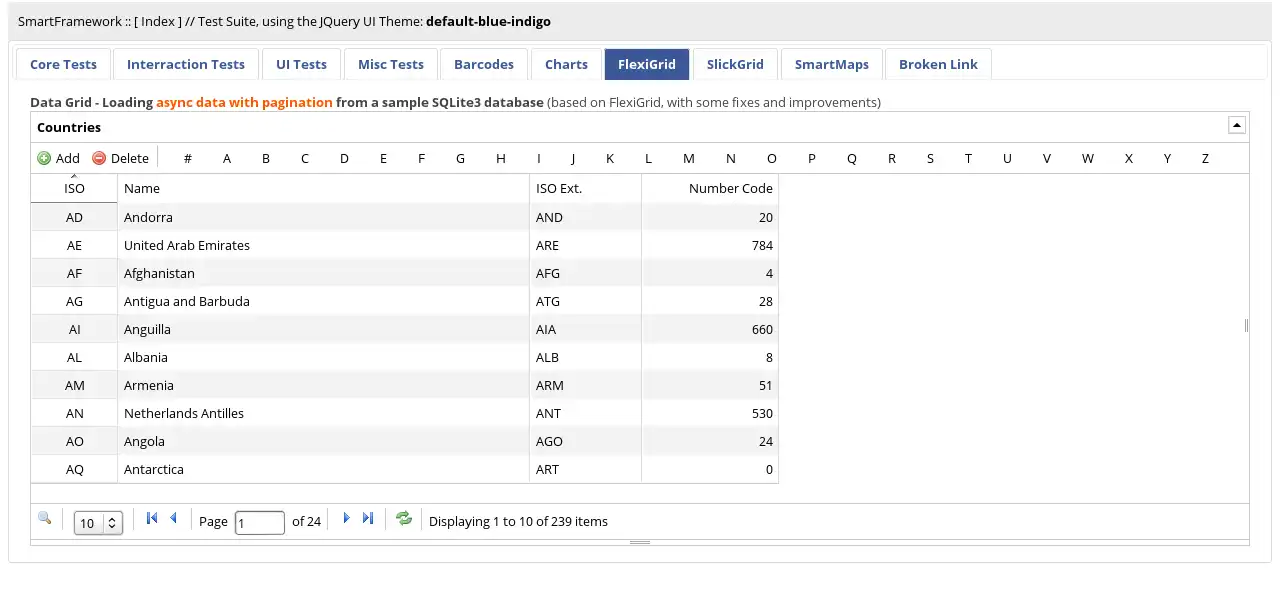Filter countries by letter M
The height and width of the screenshot is (600, 1280).
(x=688, y=158)
